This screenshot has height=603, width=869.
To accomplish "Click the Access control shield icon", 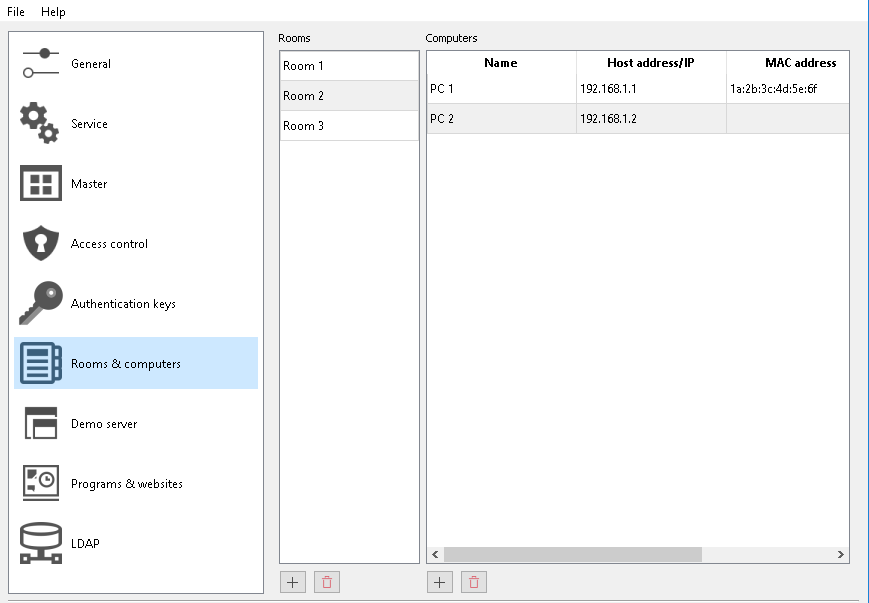I will coord(40,243).
